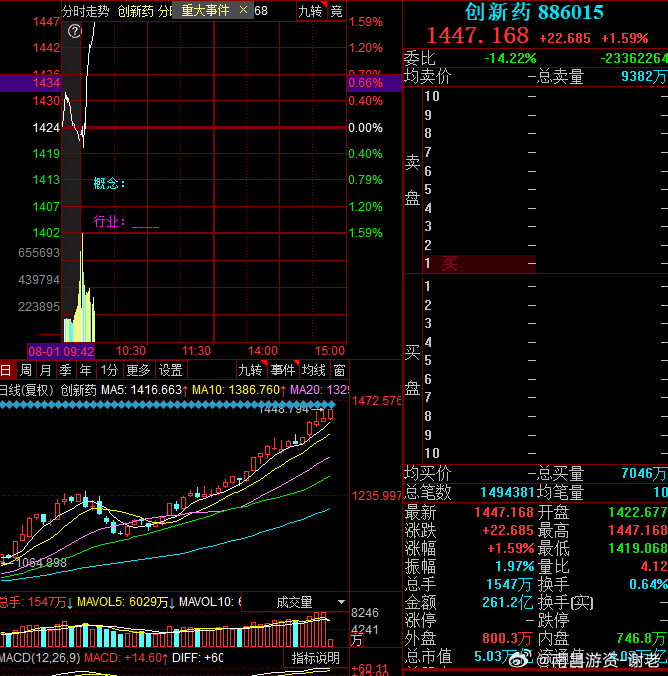Click the 振幅 1.97% value
Screen dimensions: 668x676
tap(514, 566)
